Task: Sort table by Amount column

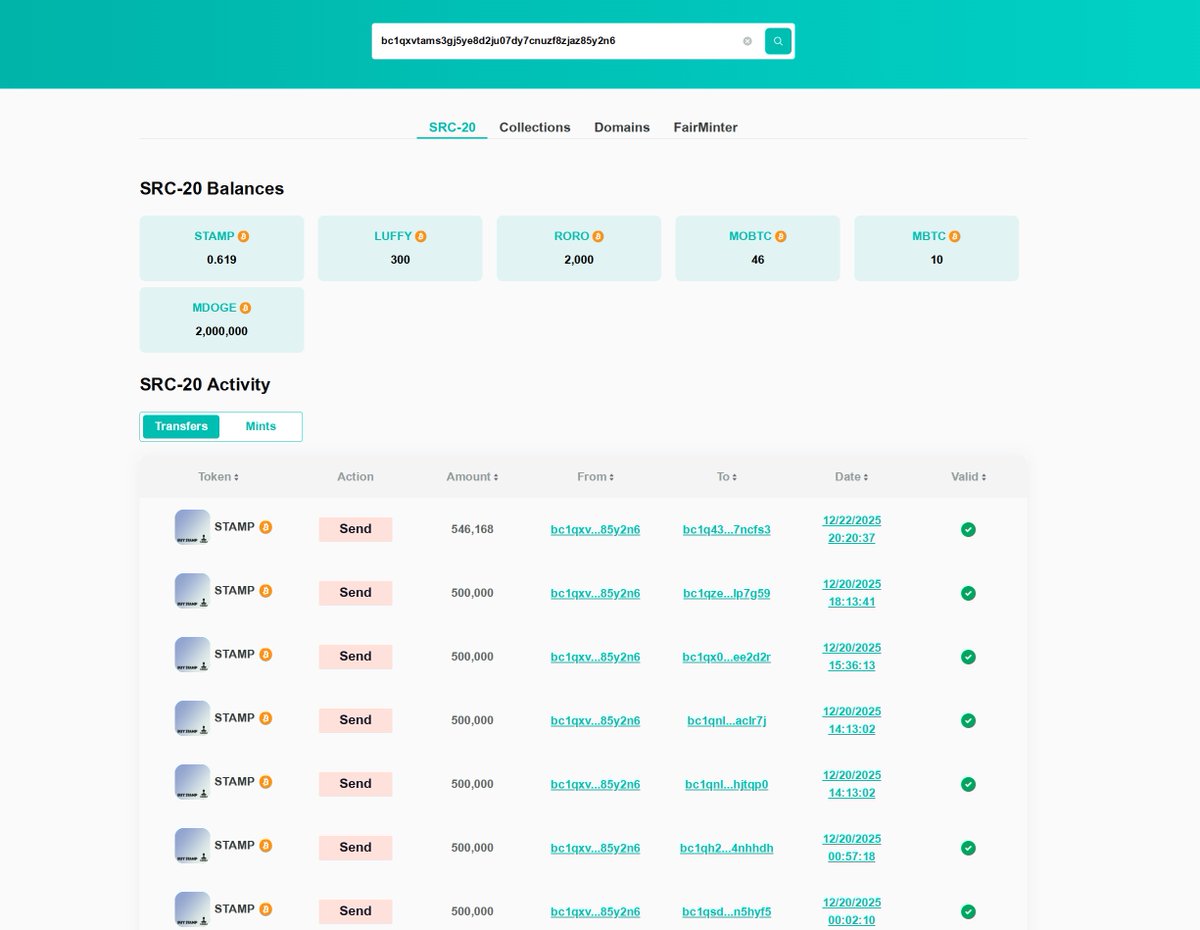Action: [x=472, y=477]
